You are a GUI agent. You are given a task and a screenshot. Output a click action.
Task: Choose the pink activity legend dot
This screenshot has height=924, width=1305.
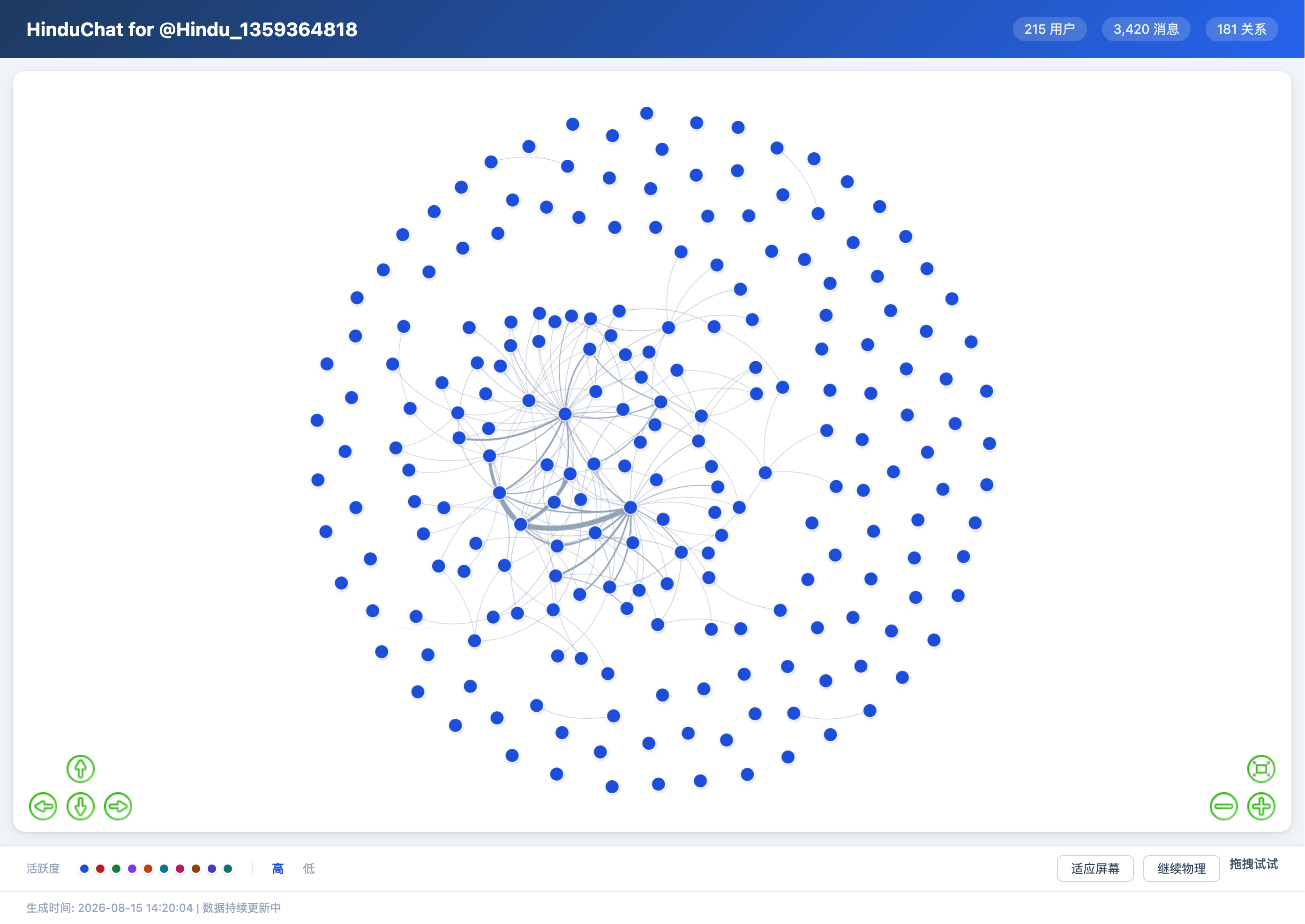180,868
